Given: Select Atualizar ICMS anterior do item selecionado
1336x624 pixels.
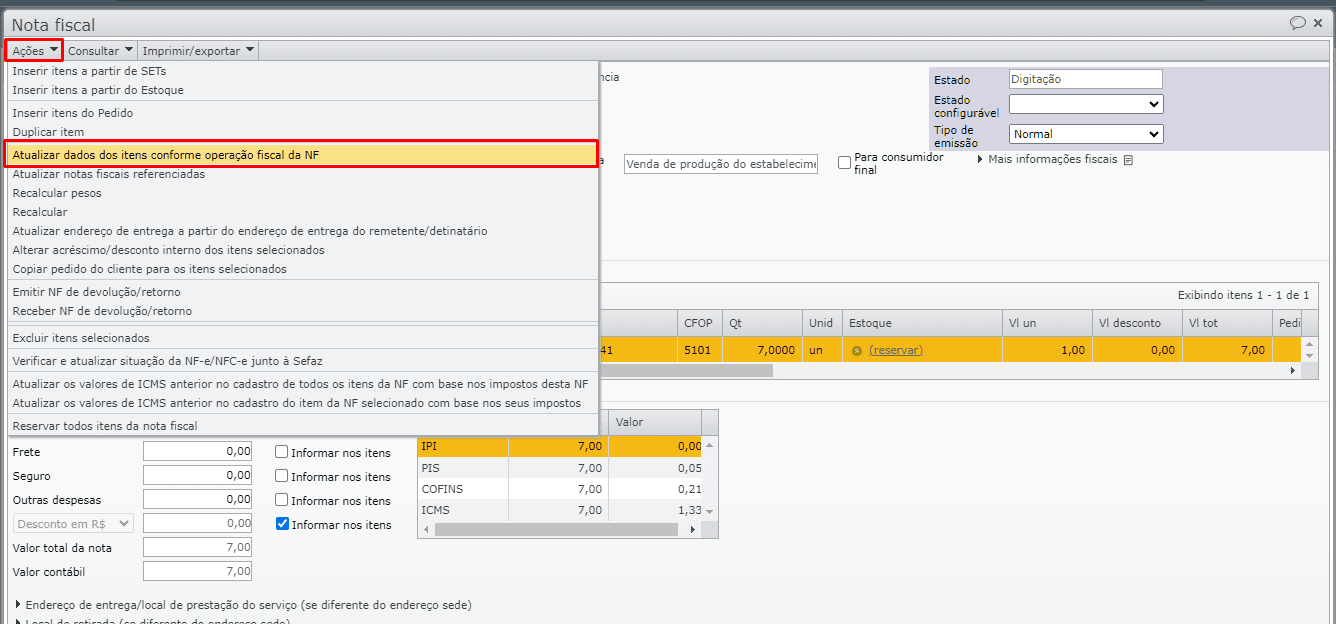Looking at the screenshot, I should point(302,403).
